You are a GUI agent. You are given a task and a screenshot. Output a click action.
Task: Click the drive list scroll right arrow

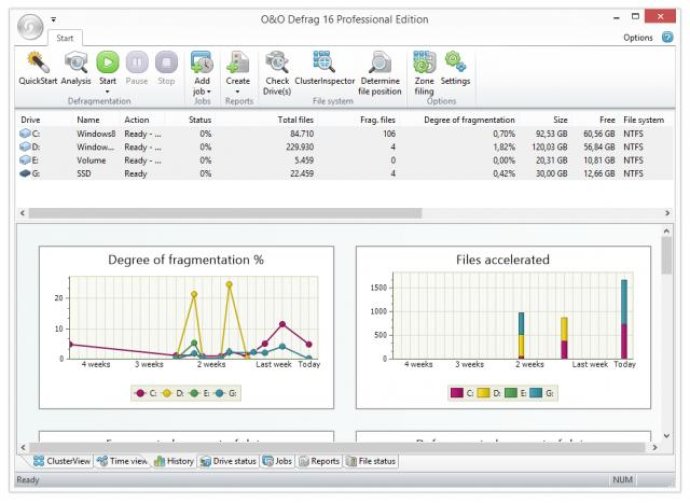point(667,213)
